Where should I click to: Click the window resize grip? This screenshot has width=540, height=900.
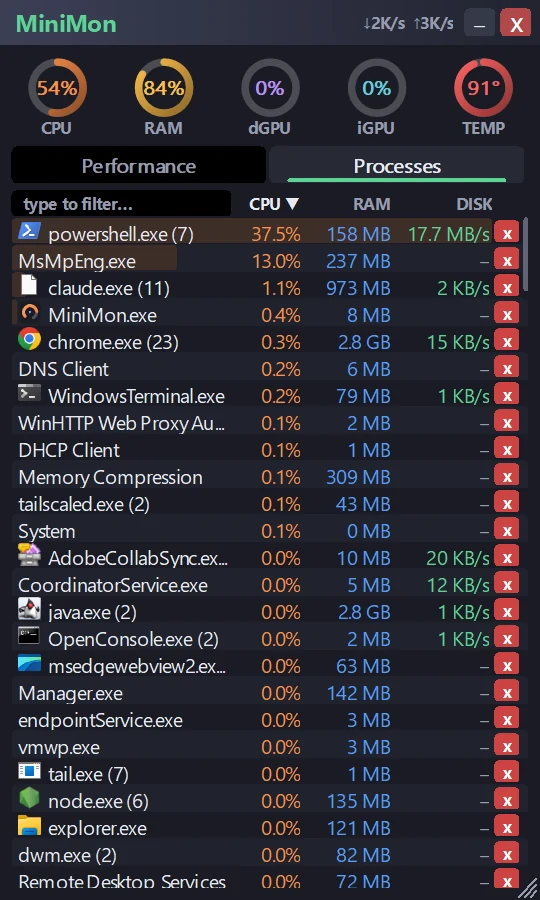[x=527, y=887]
